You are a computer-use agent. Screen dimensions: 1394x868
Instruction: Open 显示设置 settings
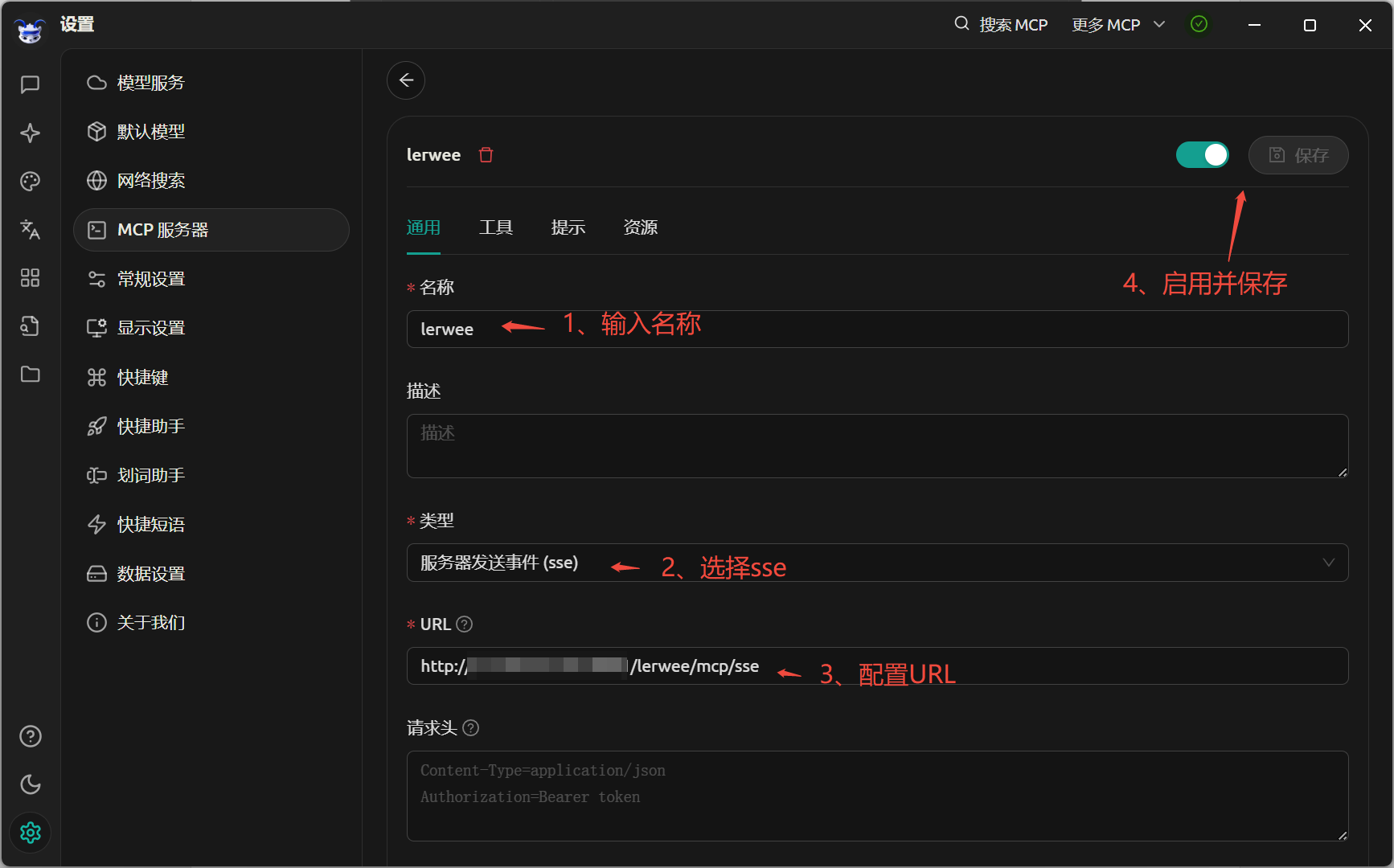point(211,328)
